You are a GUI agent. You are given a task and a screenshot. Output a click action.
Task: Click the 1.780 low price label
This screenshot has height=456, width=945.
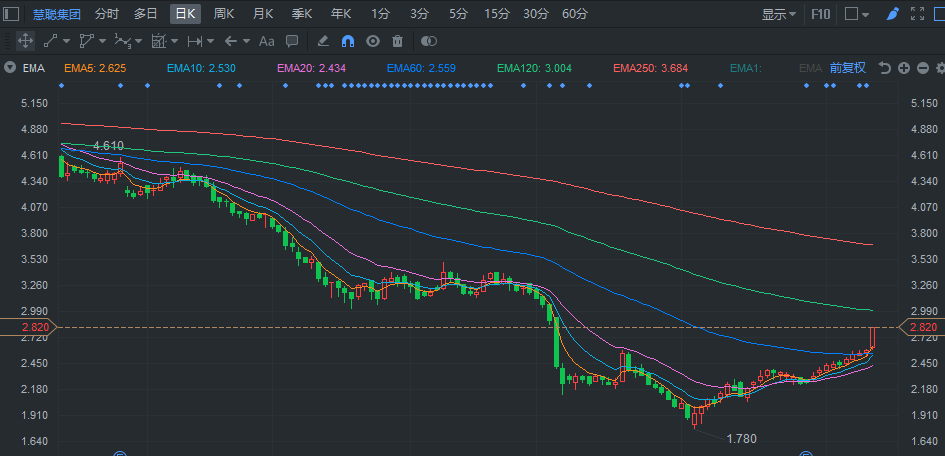coord(741,439)
